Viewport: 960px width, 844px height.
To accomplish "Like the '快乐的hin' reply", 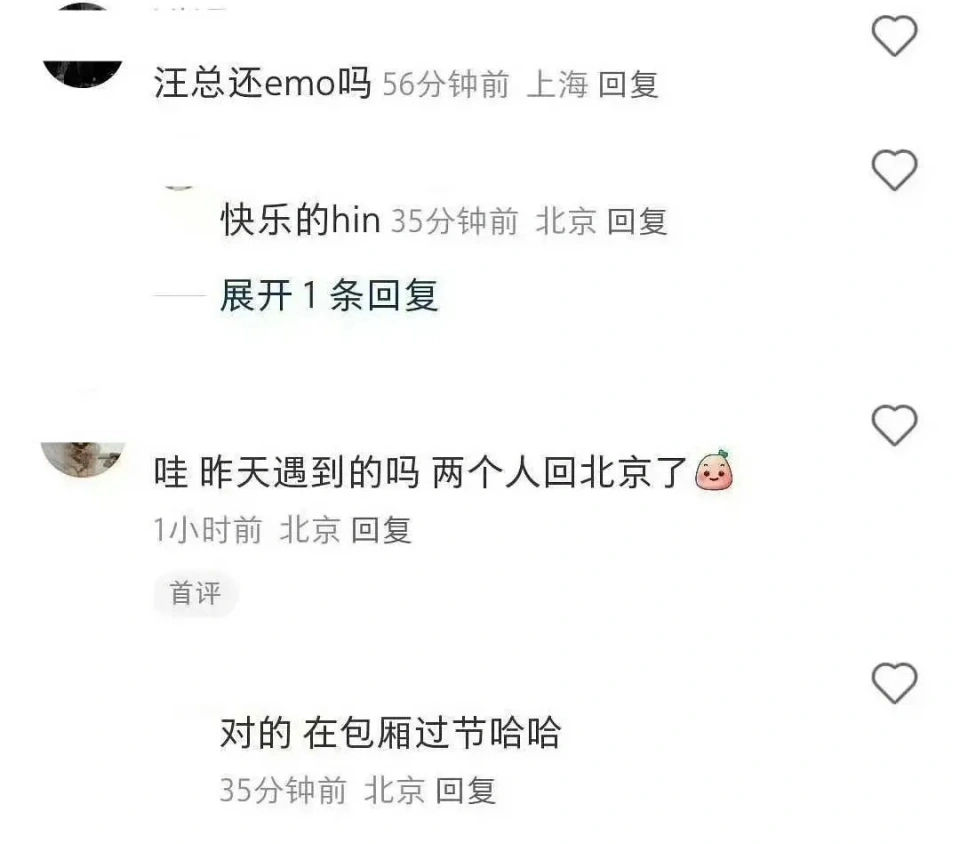I will tap(894, 170).
